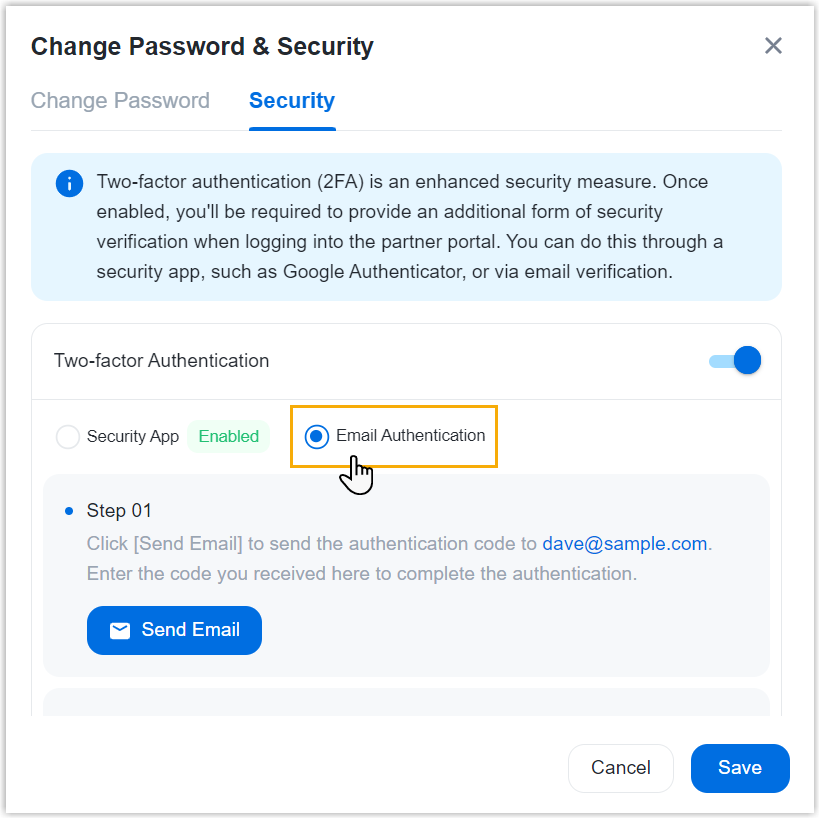Click the green Enabled badge

[228, 436]
